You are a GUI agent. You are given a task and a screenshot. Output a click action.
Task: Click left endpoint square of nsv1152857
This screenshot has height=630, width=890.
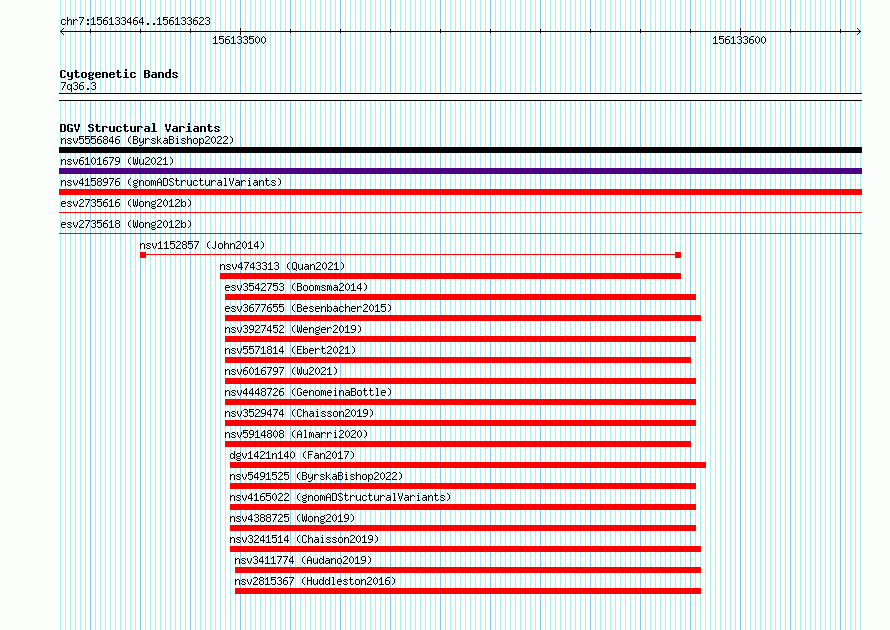point(143,255)
